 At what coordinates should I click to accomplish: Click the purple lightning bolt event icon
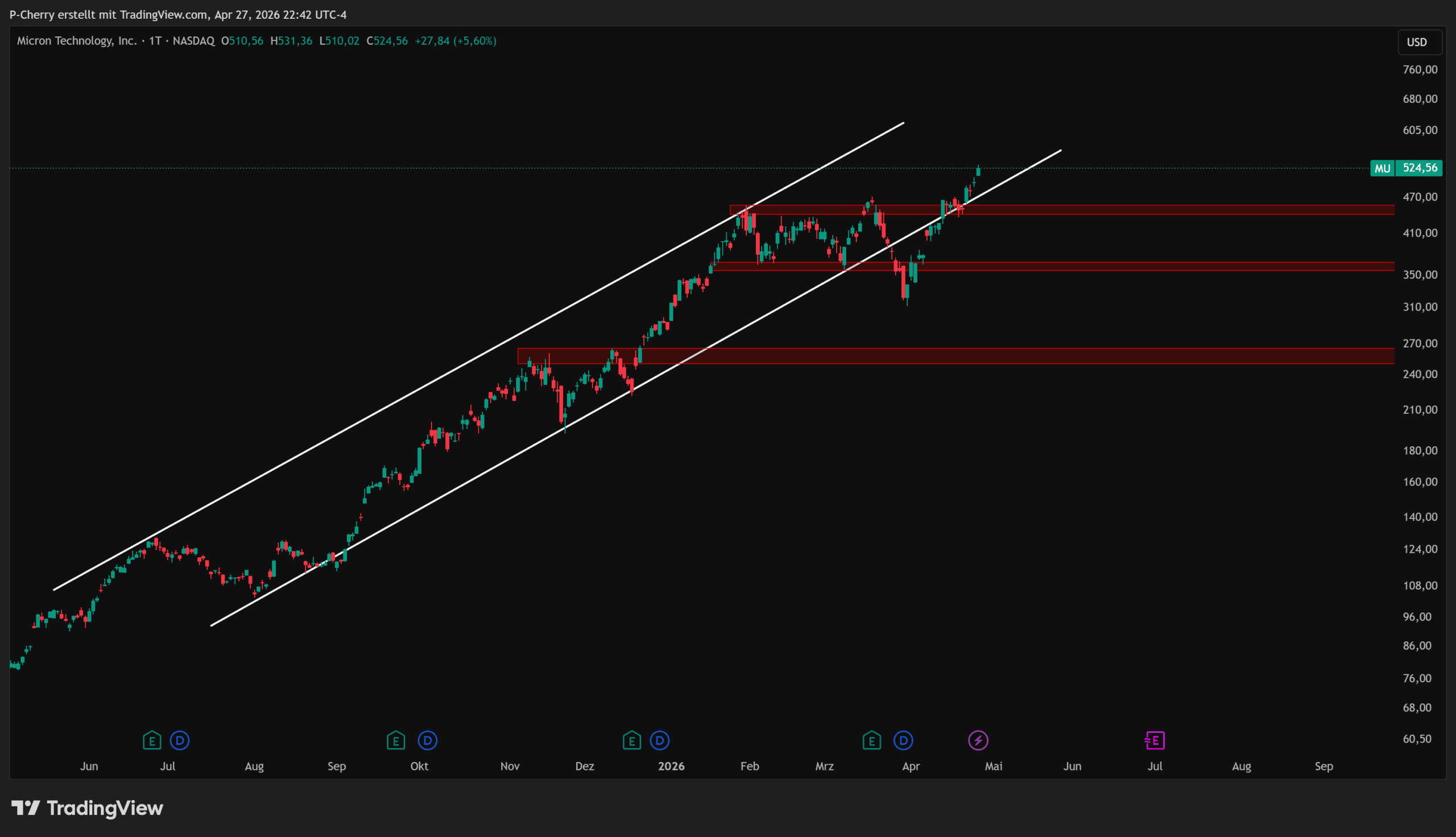pos(978,740)
